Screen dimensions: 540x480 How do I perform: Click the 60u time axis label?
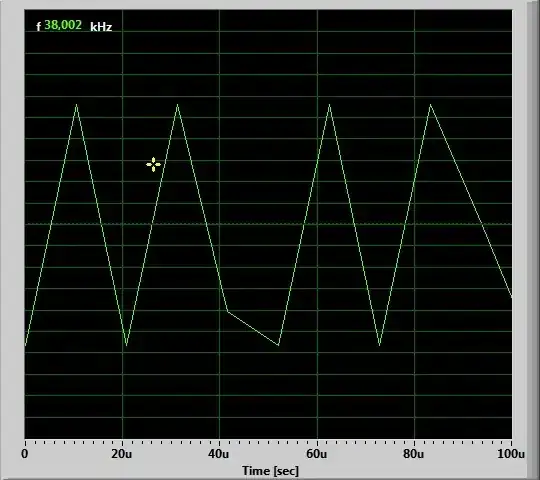click(x=316, y=454)
